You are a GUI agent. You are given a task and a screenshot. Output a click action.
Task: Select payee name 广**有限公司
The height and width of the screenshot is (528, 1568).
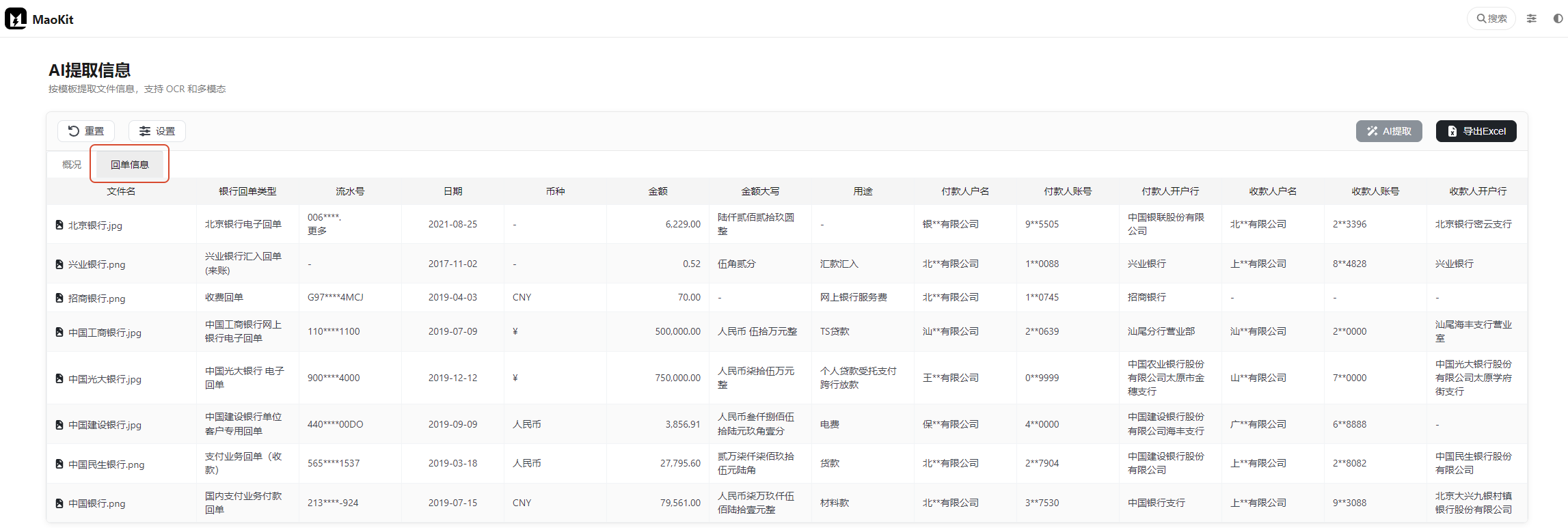pyautogui.click(x=1258, y=424)
